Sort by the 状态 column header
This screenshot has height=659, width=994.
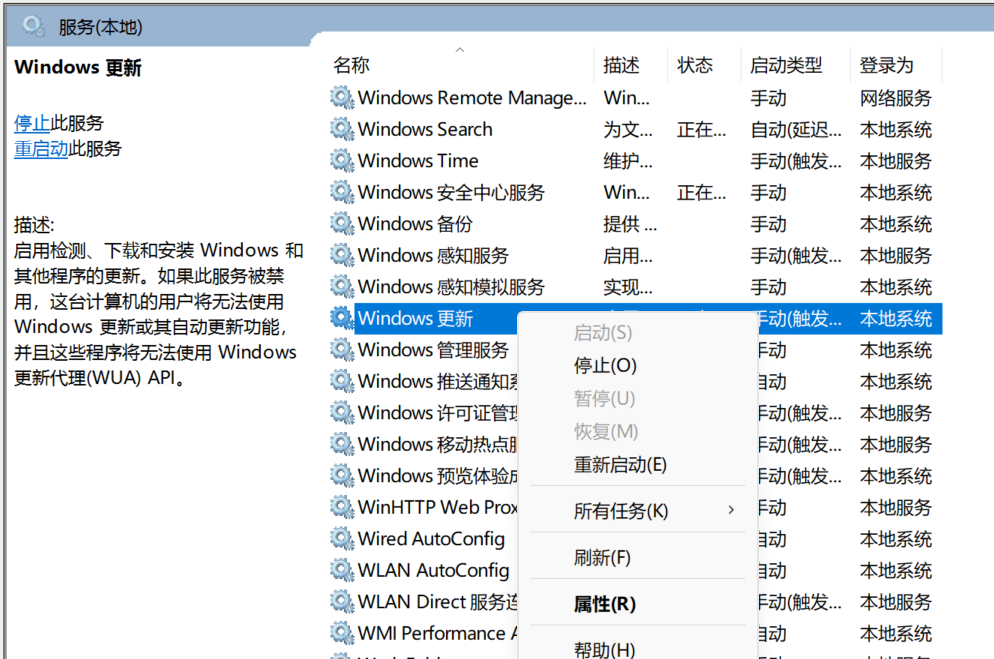tap(695, 65)
